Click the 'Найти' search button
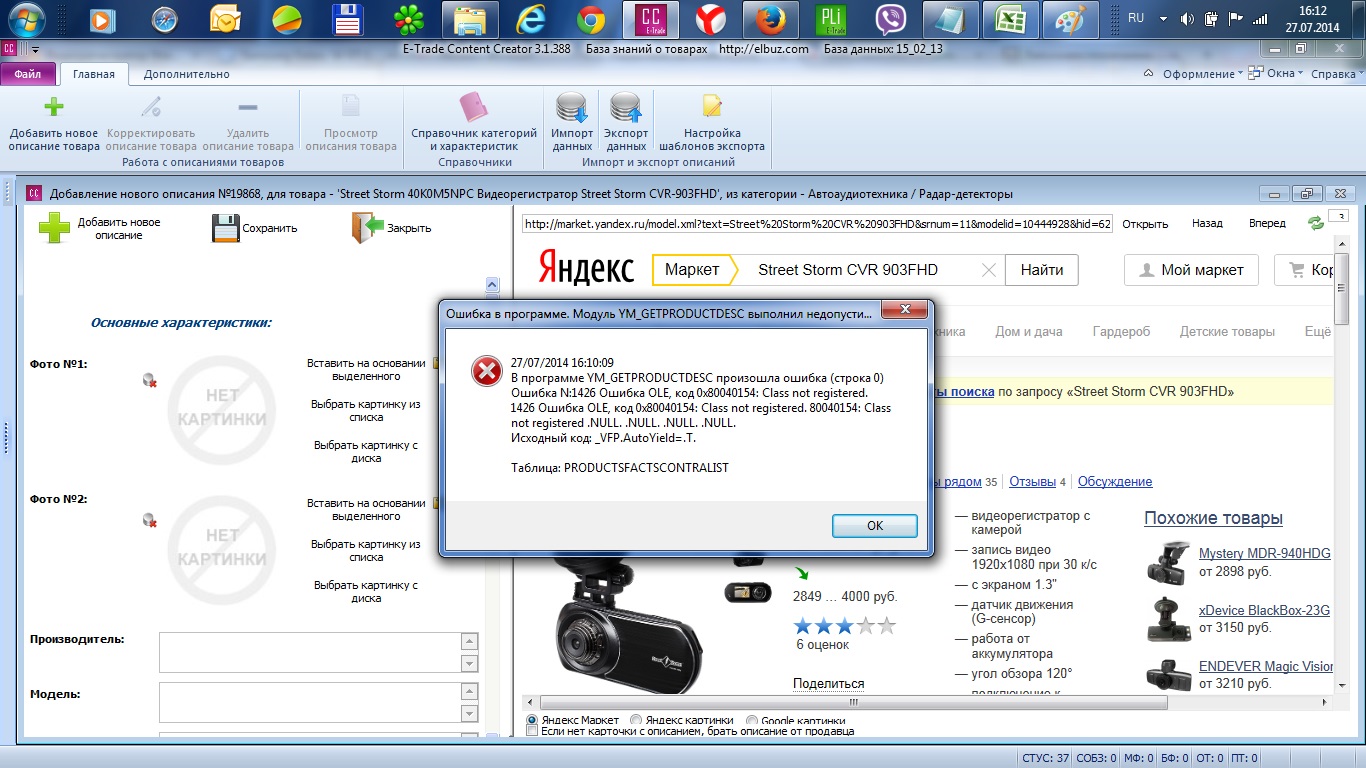The image size is (1366, 768). (1042, 270)
